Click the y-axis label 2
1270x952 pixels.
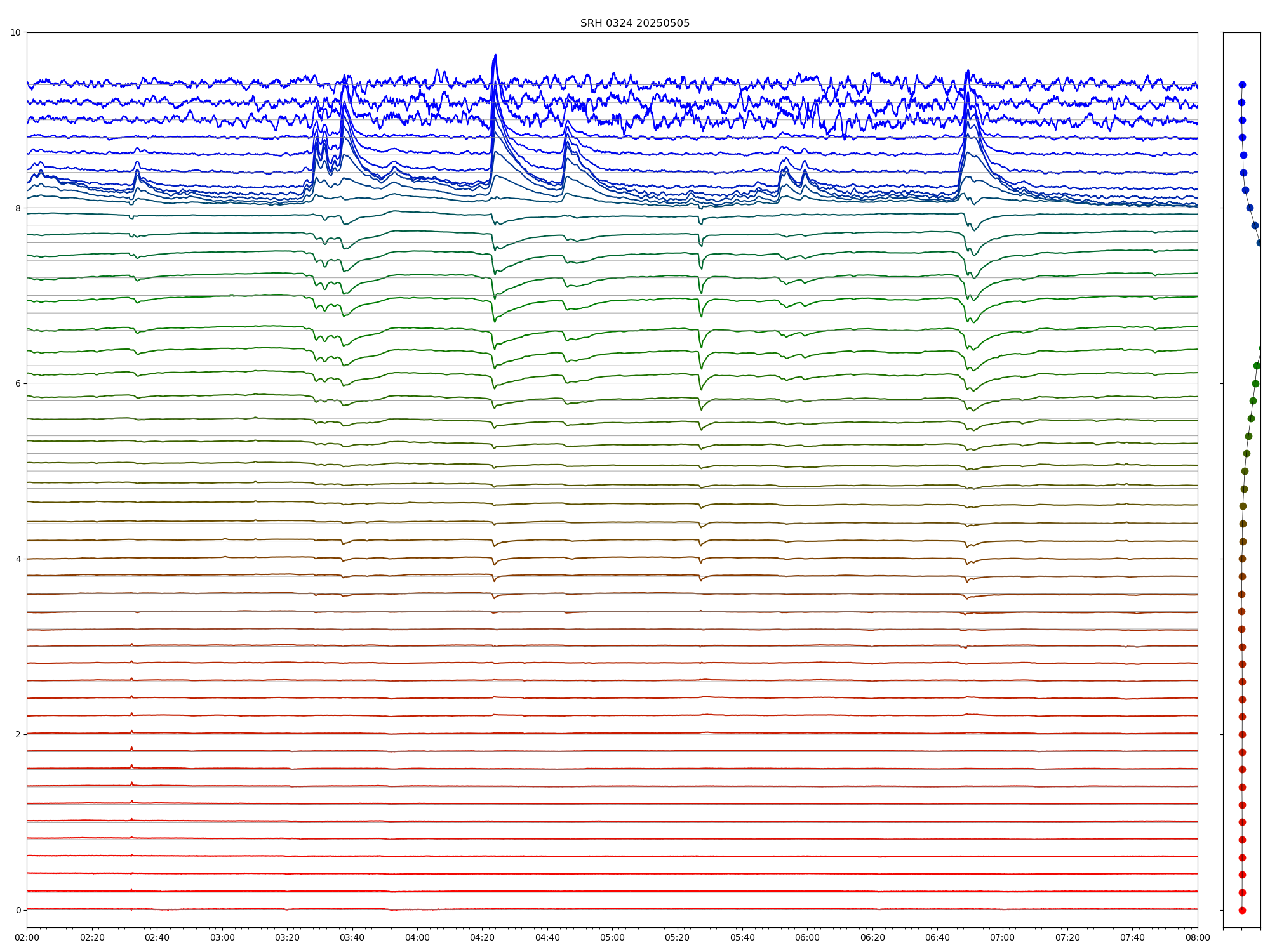pyautogui.click(x=18, y=734)
